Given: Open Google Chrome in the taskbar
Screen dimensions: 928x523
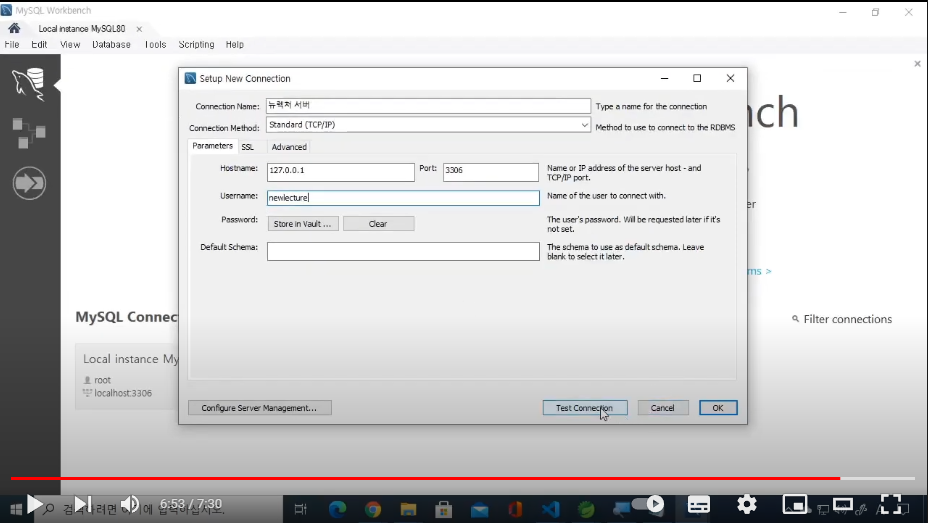Looking at the screenshot, I should tap(373, 509).
